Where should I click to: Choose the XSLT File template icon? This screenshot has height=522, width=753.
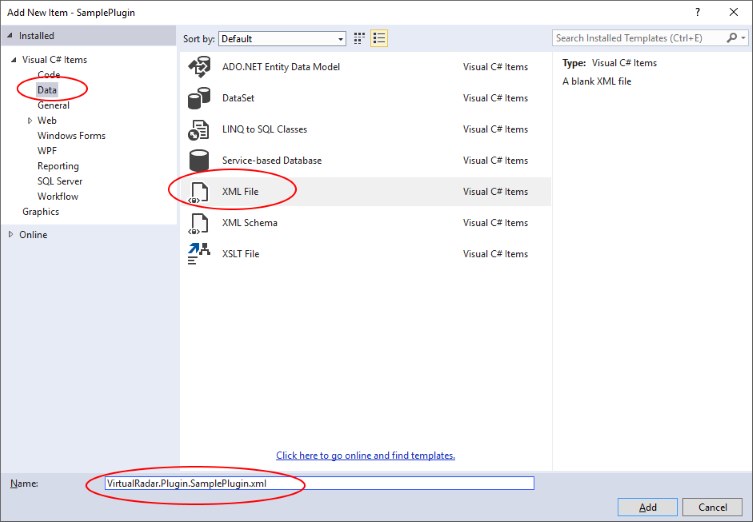coord(199,254)
